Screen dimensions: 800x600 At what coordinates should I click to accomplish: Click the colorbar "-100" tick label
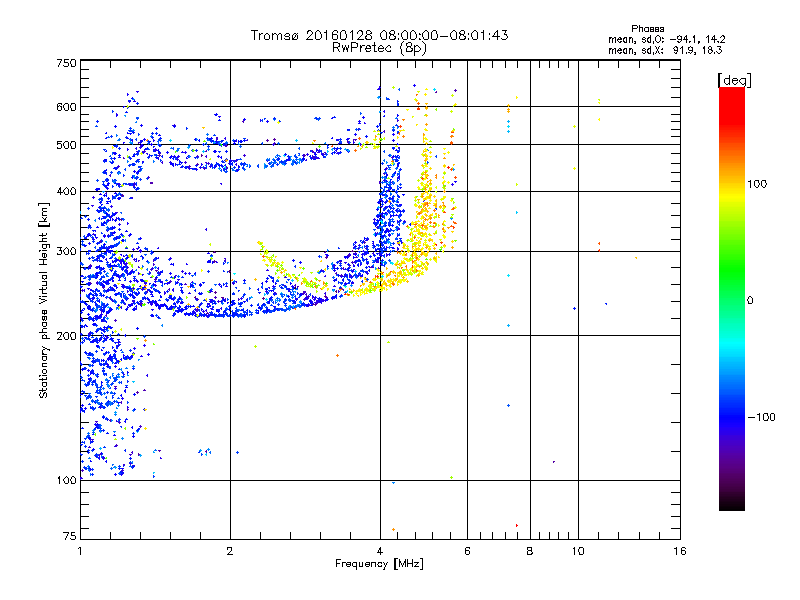click(x=762, y=417)
